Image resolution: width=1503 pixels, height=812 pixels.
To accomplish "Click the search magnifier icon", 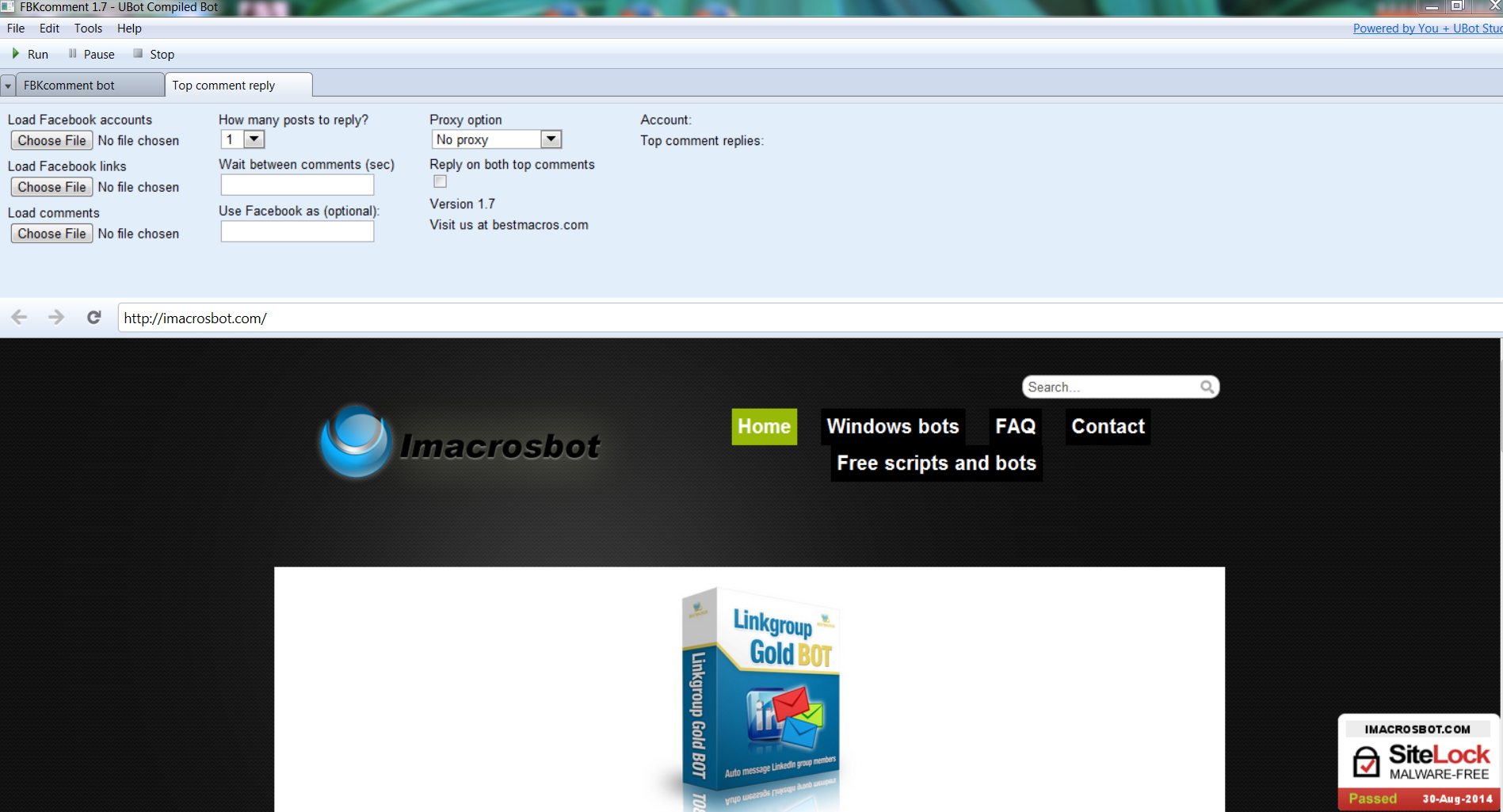I will click(x=1207, y=387).
